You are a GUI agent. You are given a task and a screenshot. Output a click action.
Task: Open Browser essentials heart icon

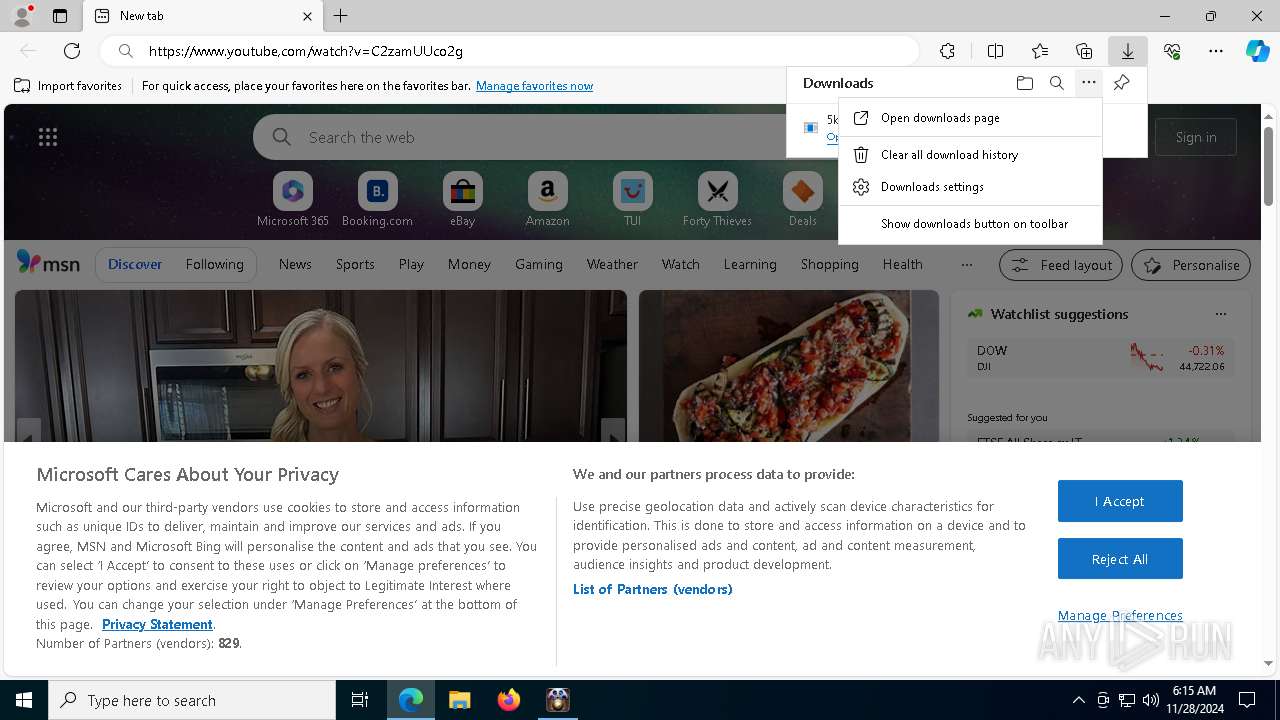pyautogui.click(x=1172, y=51)
